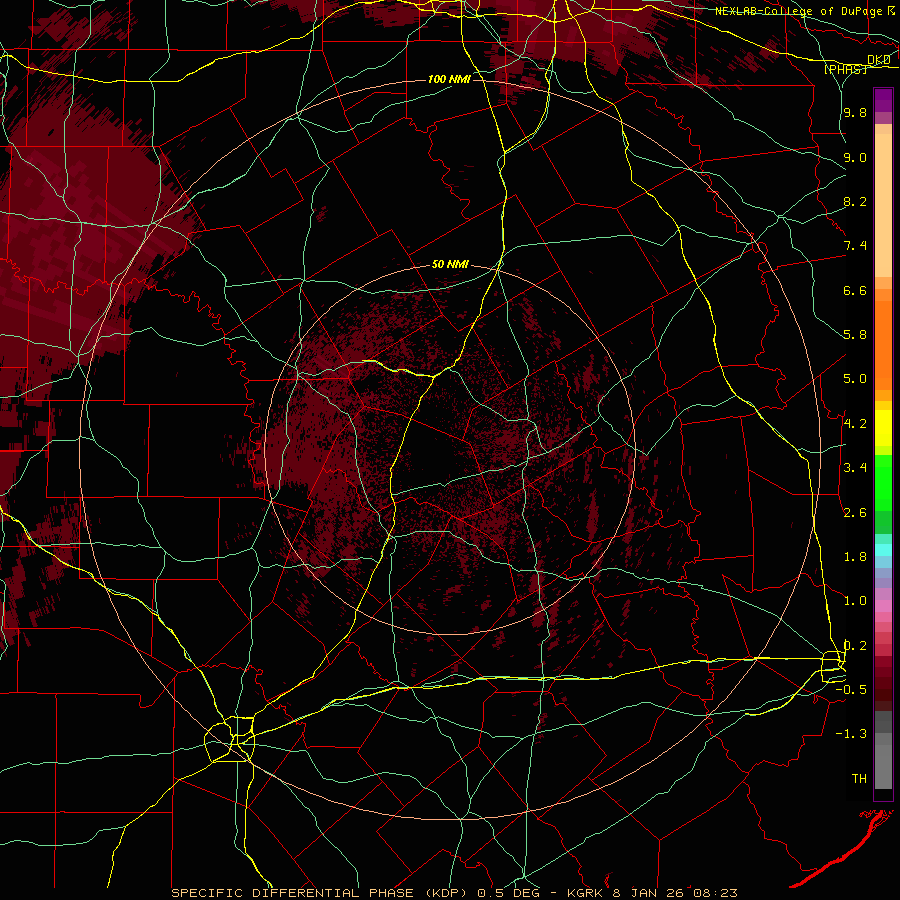Pick the pink segment of the color bar
The height and width of the screenshot is (900, 900).
883,606
